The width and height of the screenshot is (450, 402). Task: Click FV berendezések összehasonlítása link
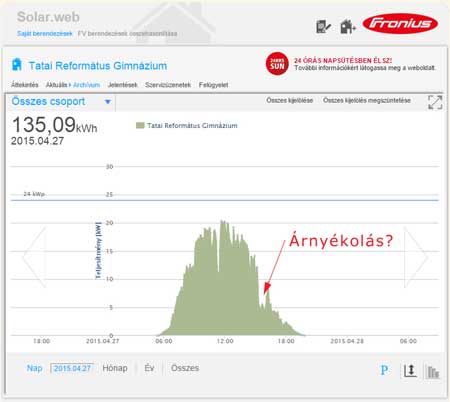tap(127, 34)
